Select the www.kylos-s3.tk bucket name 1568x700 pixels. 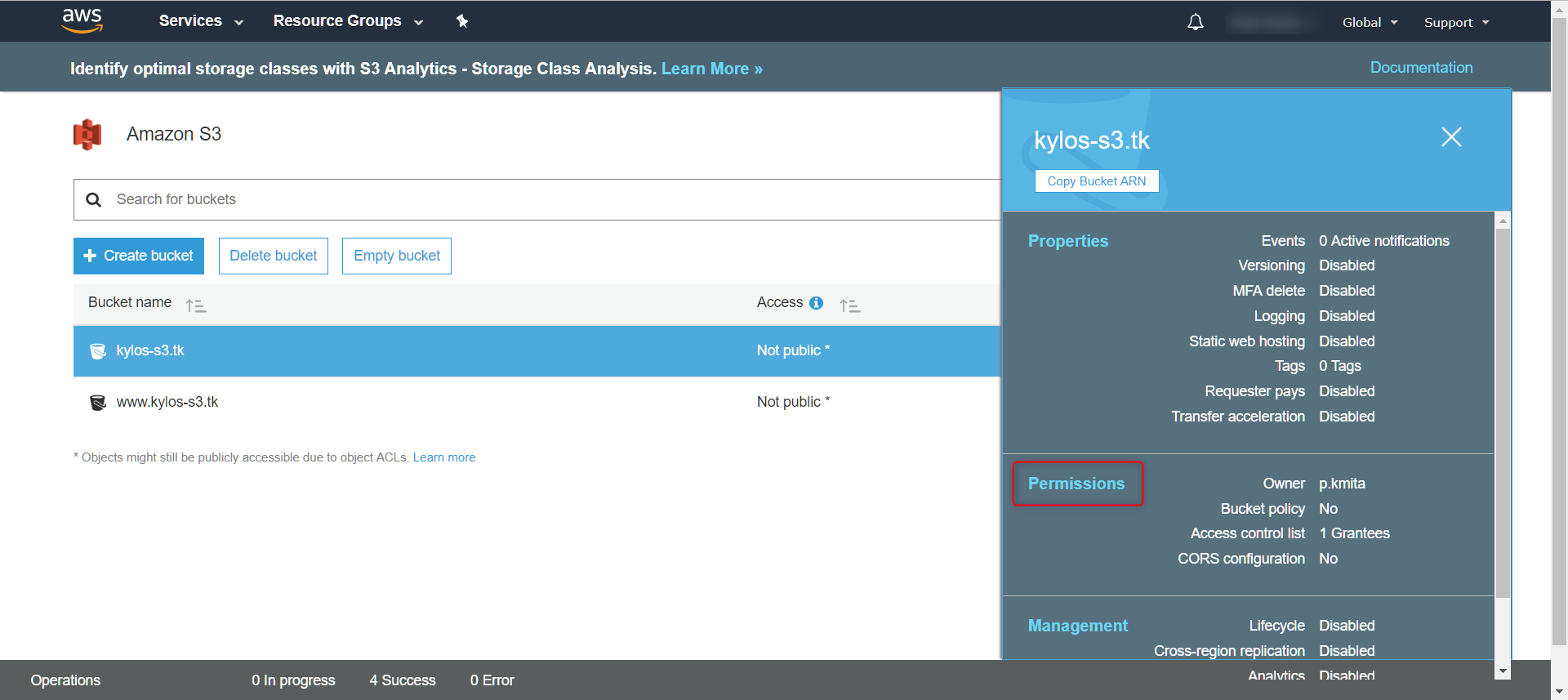click(167, 402)
